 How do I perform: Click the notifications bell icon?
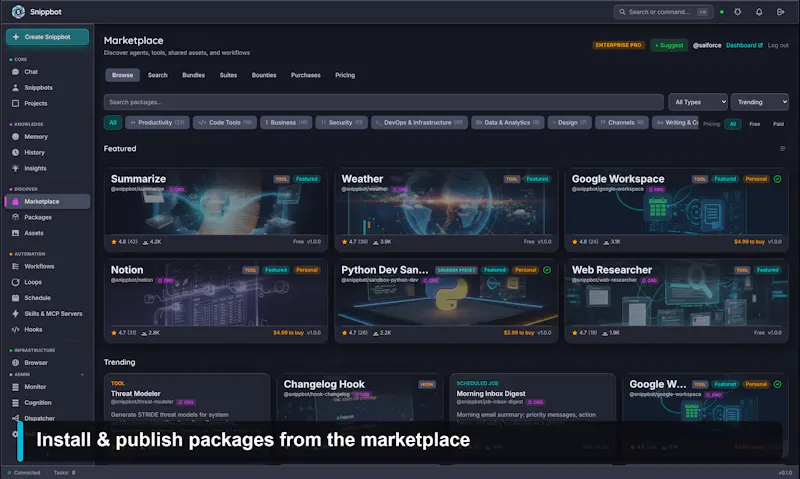(x=759, y=12)
